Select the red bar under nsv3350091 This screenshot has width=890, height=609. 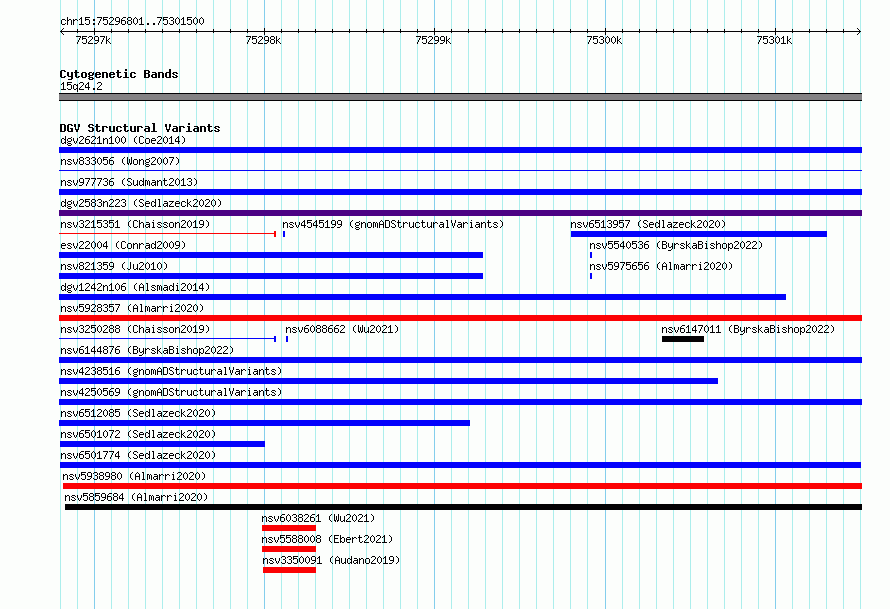coord(289,570)
